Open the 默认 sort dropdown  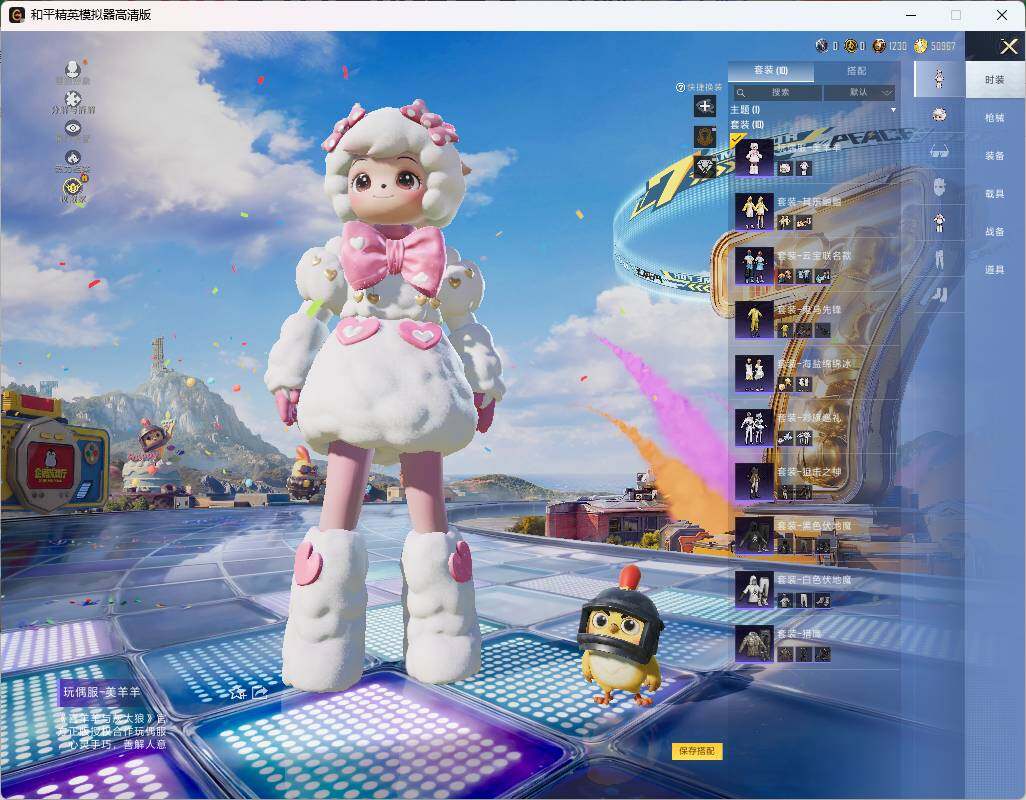point(859,92)
